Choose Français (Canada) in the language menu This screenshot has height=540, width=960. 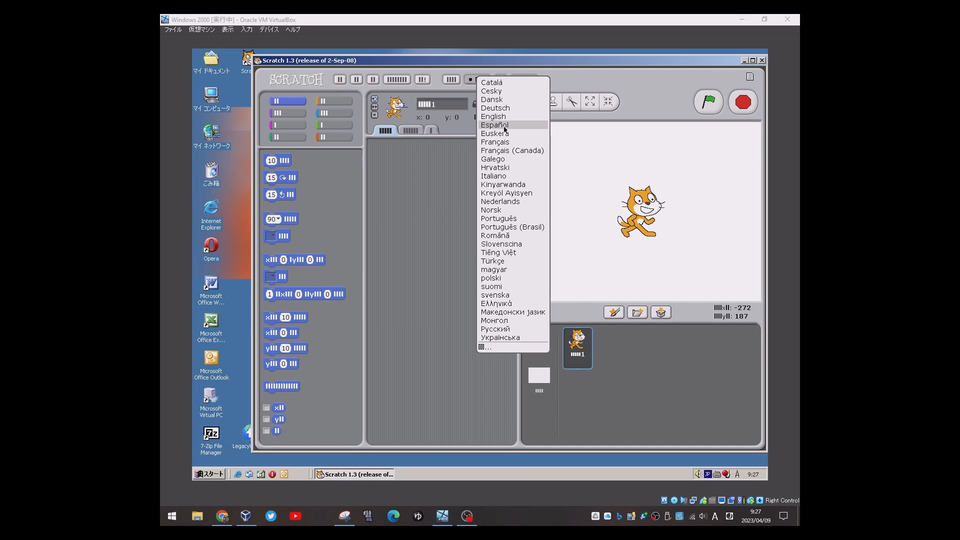(x=512, y=151)
